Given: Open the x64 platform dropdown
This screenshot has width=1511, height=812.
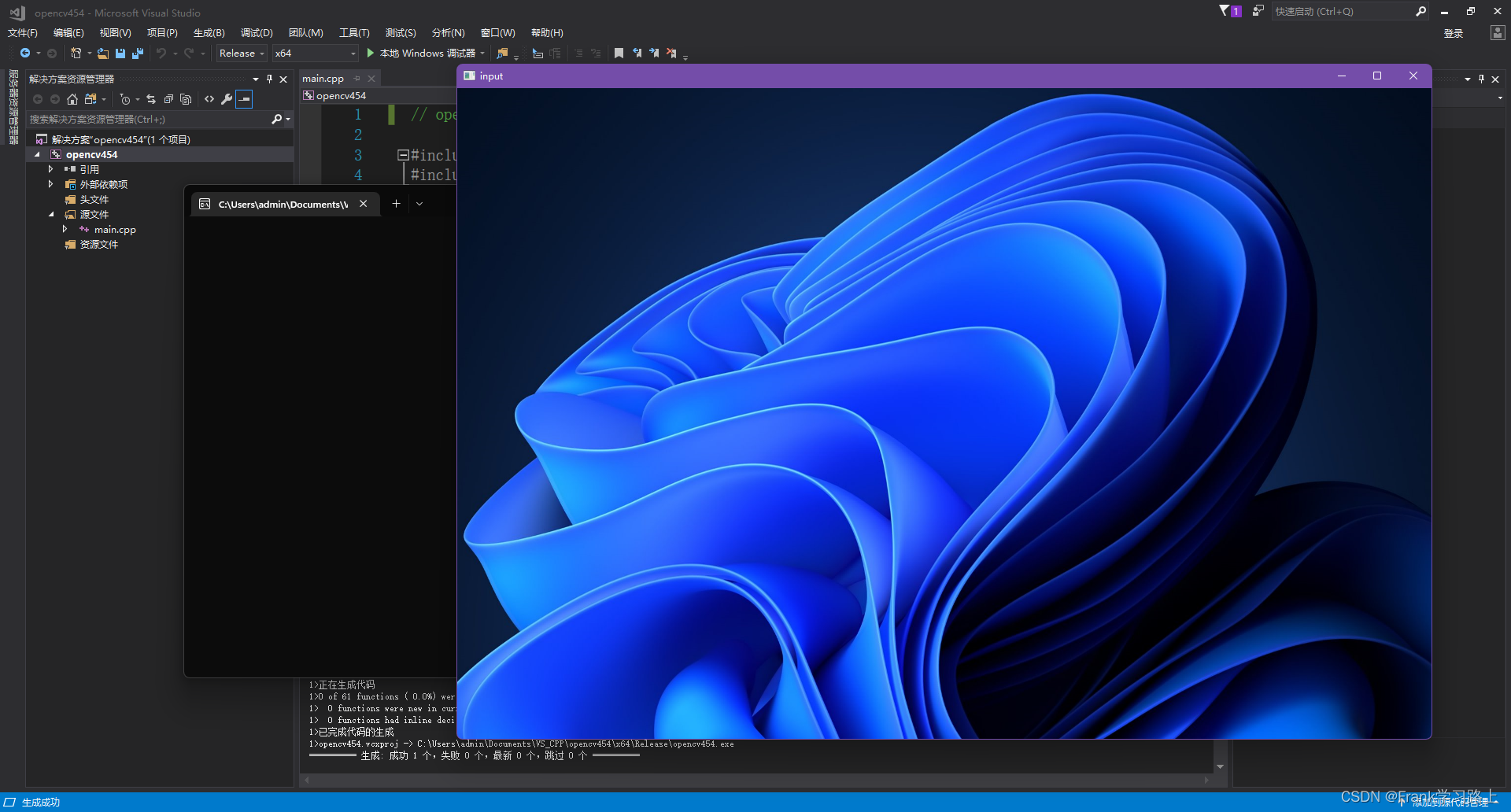Looking at the screenshot, I should point(315,54).
